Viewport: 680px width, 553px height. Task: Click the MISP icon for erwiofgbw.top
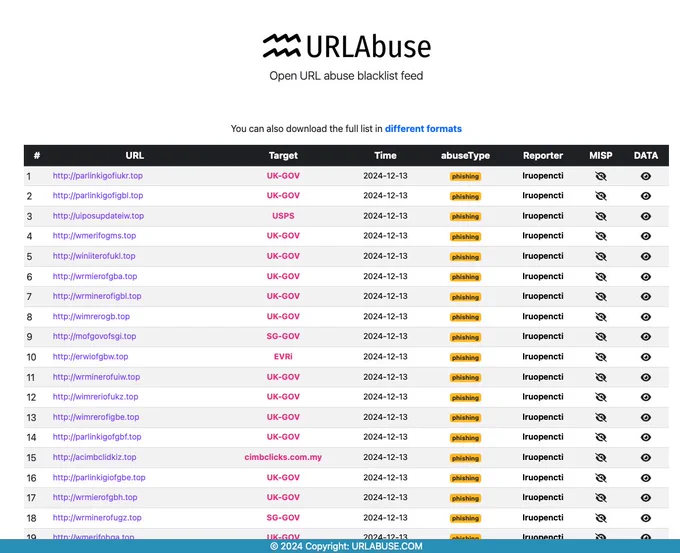(601, 357)
